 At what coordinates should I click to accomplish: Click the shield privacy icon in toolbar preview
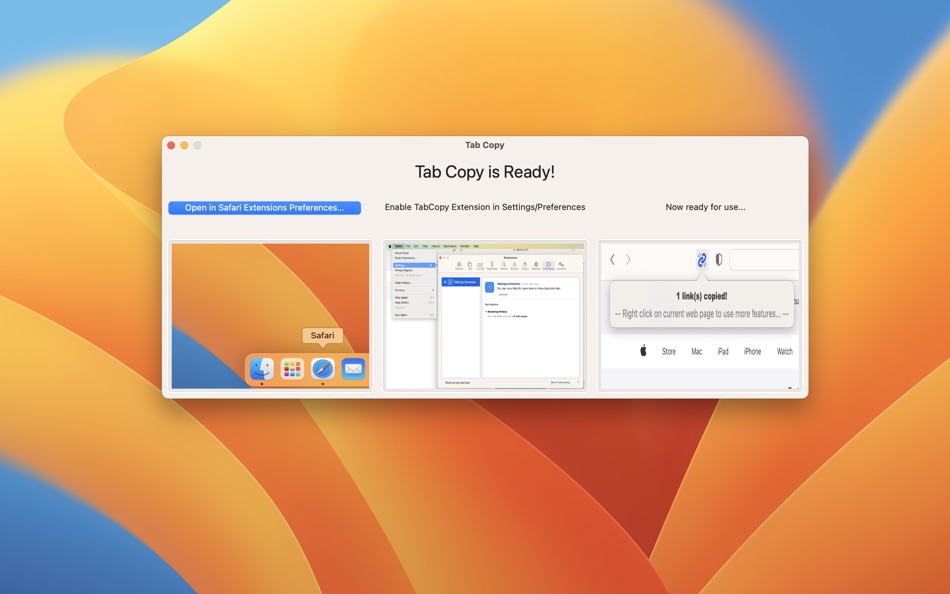click(x=719, y=259)
